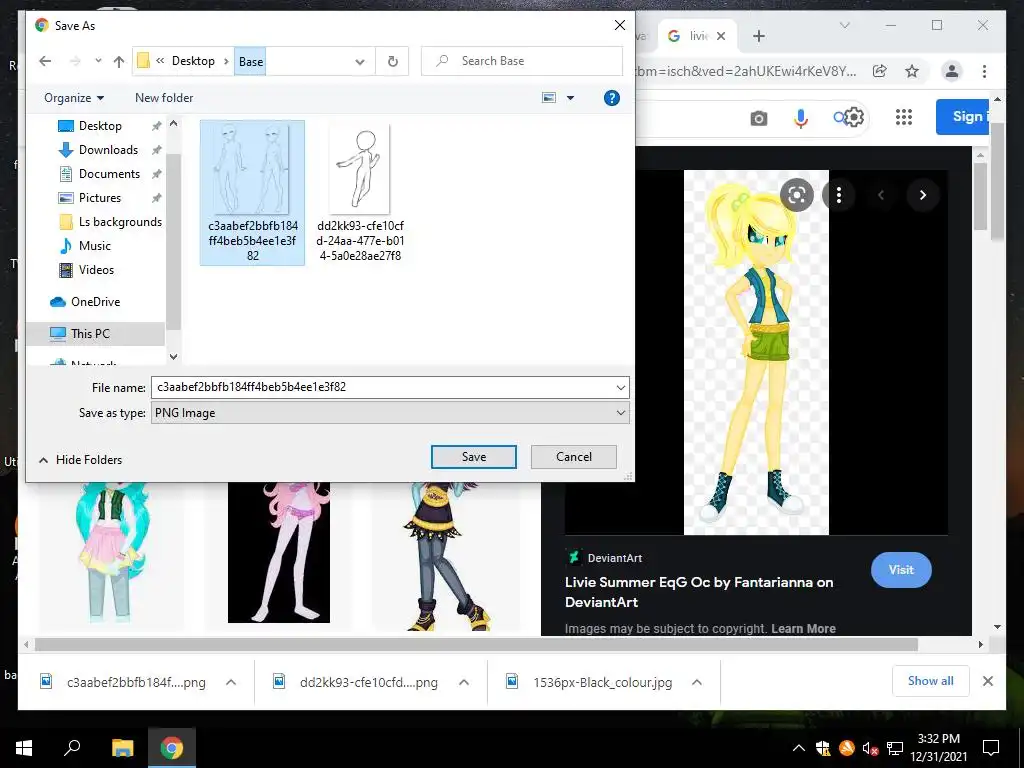
Task: Open File Explorer from taskbar
Action: pyautogui.click(x=122, y=748)
